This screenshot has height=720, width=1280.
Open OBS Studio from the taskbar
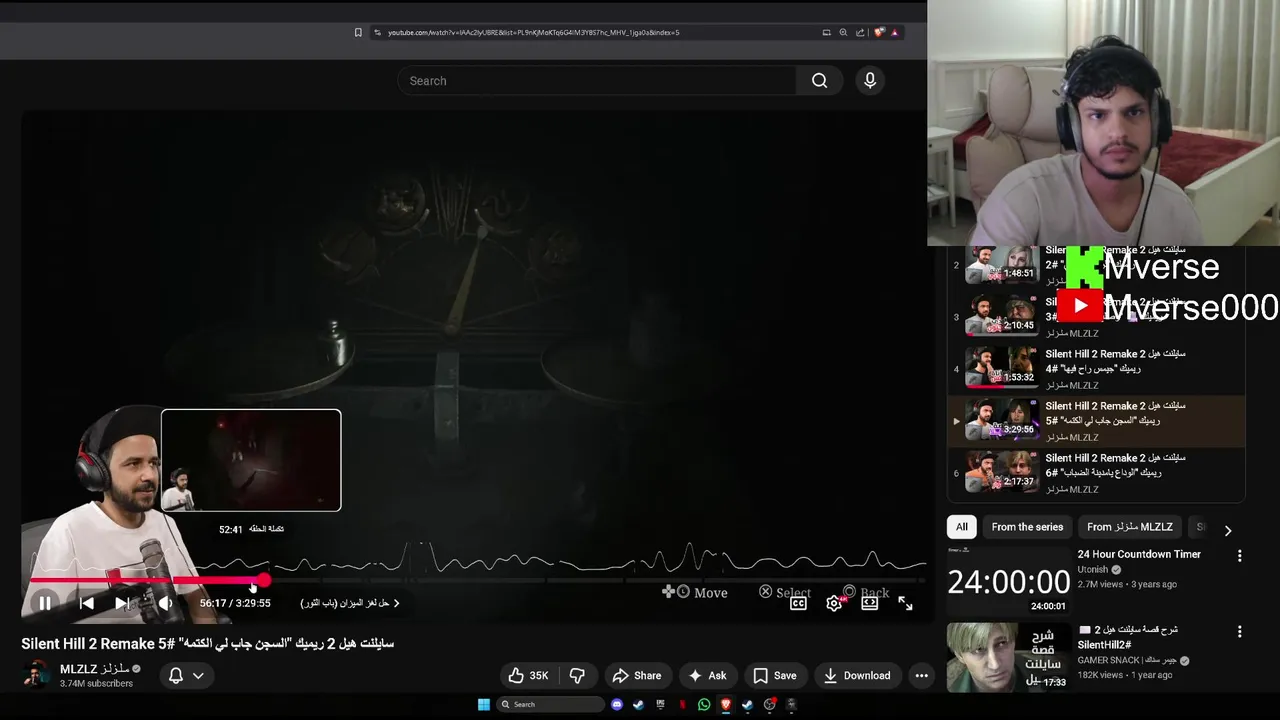[770, 704]
